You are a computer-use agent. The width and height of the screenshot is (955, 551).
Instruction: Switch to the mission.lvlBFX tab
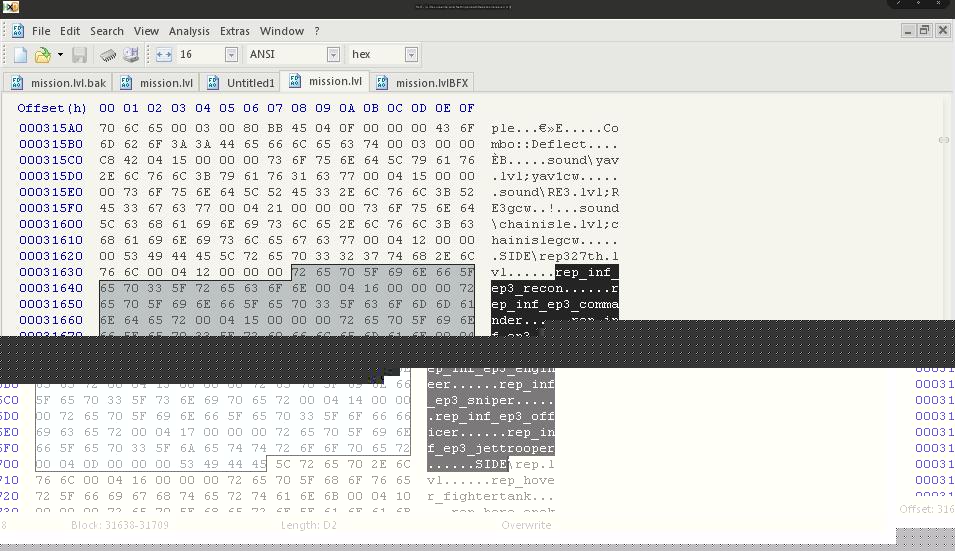tap(423, 83)
